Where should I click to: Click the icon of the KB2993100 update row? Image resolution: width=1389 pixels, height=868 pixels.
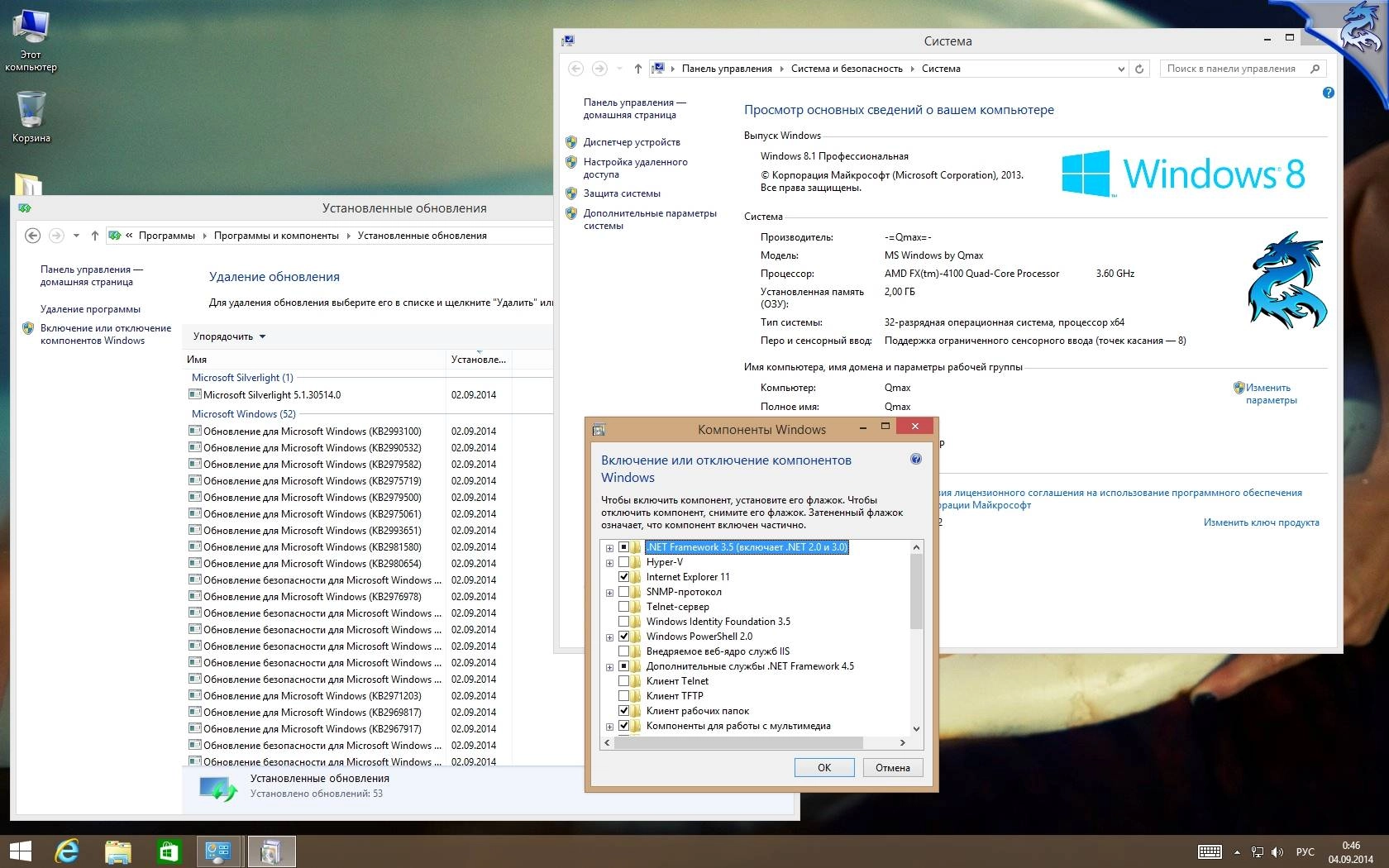pyautogui.click(x=195, y=431)
